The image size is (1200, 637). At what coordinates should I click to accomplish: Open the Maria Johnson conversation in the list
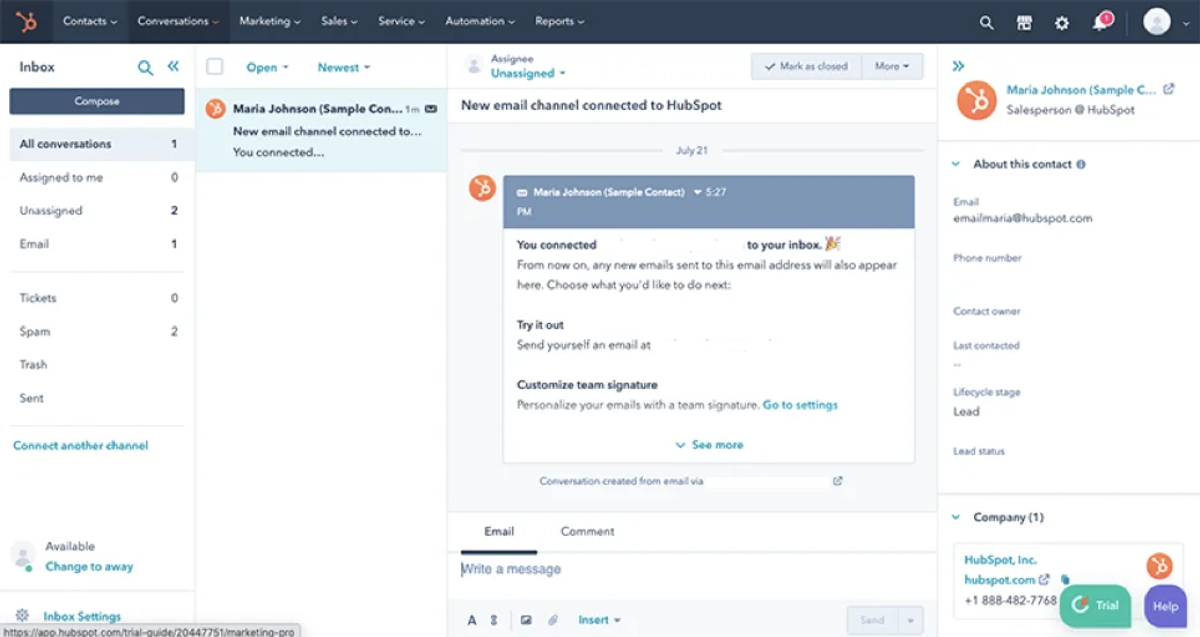(x=321, y=130)
